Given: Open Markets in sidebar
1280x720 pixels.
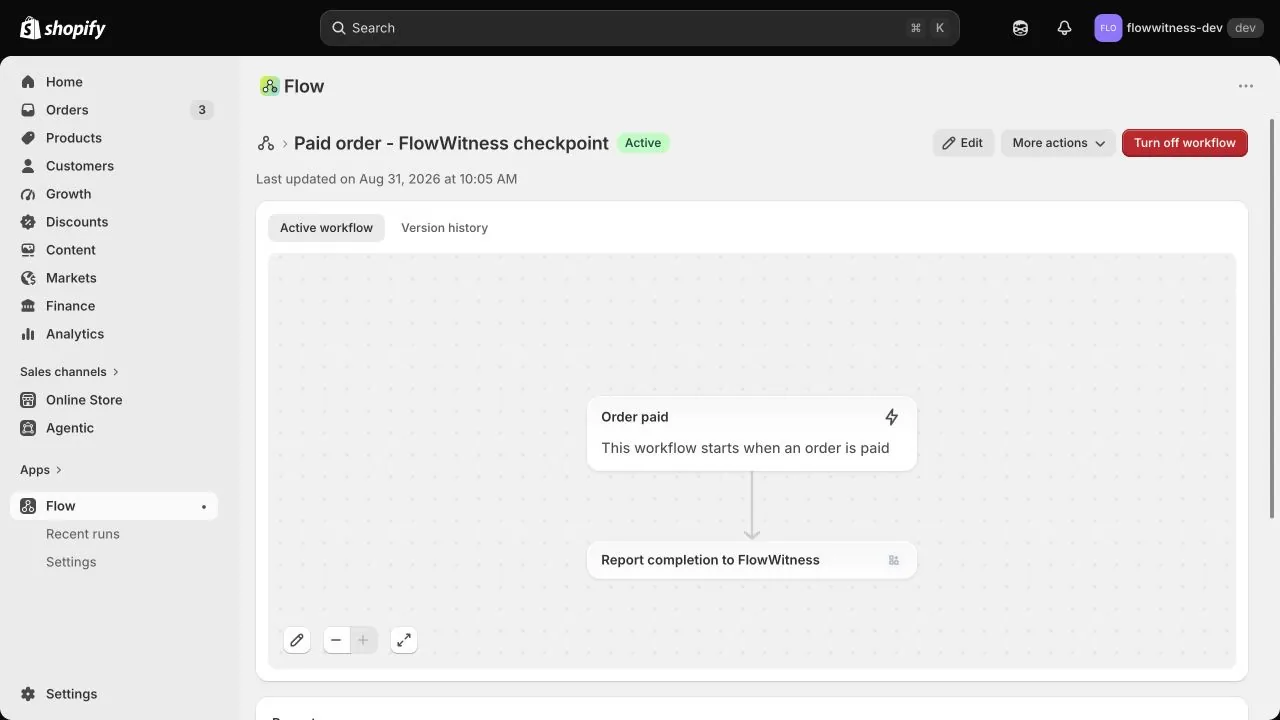Looking at the screenshot, I should click(x=114, y=278).
